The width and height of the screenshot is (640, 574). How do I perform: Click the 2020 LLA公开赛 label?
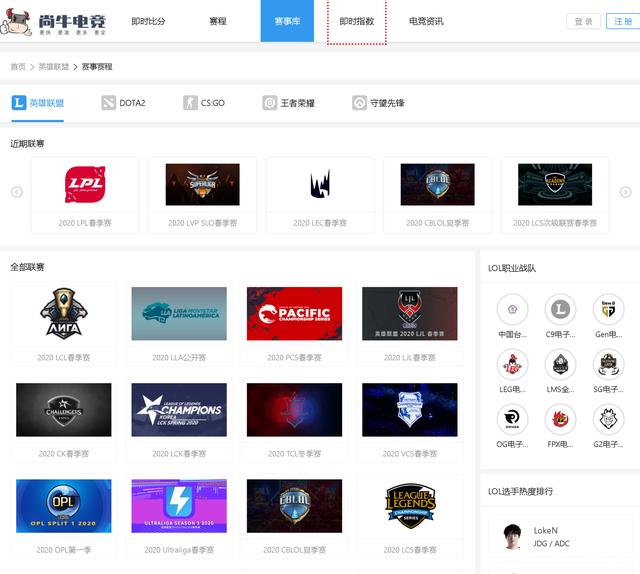coord(179,358)
